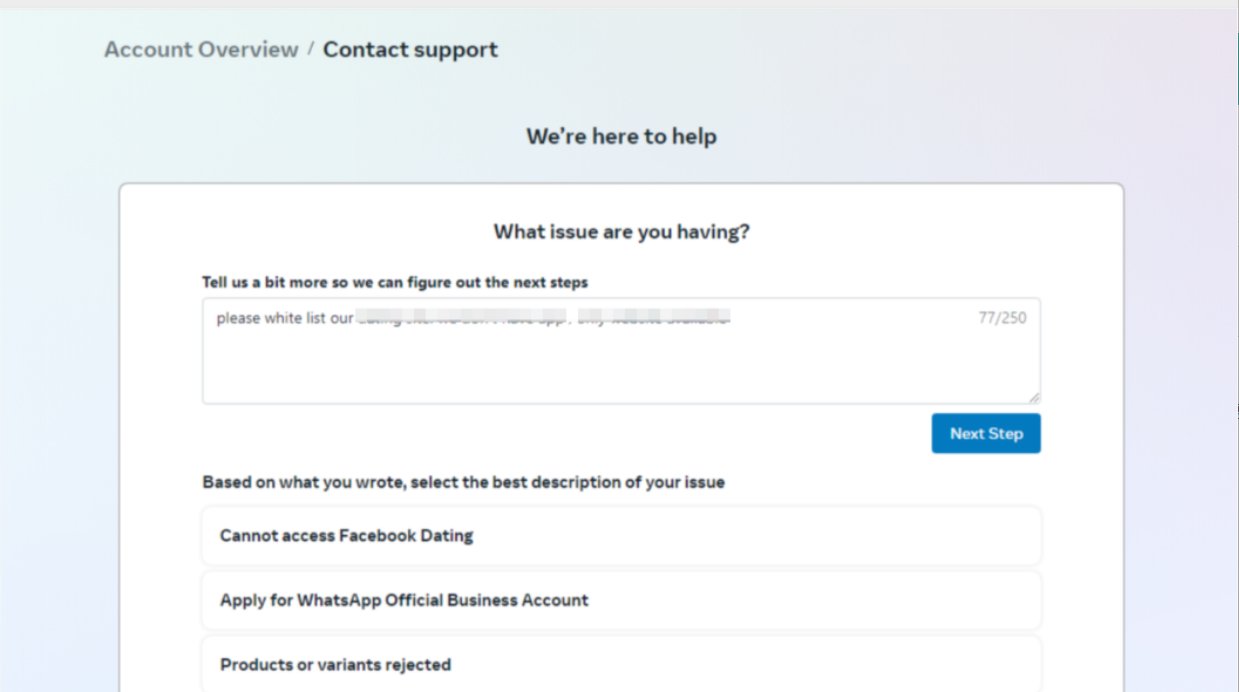Click 'Based on what you wrote' instruction text
Viewport: 1239px width, 692px height.
coord(463,483)
